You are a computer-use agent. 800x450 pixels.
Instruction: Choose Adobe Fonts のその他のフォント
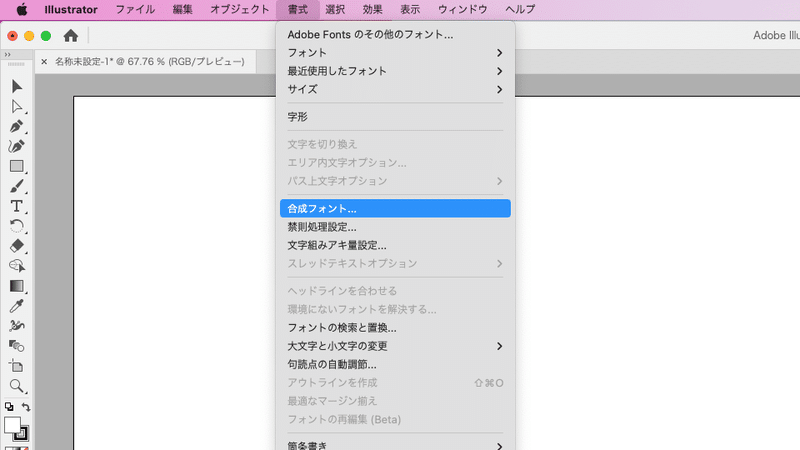coord(395,35)
